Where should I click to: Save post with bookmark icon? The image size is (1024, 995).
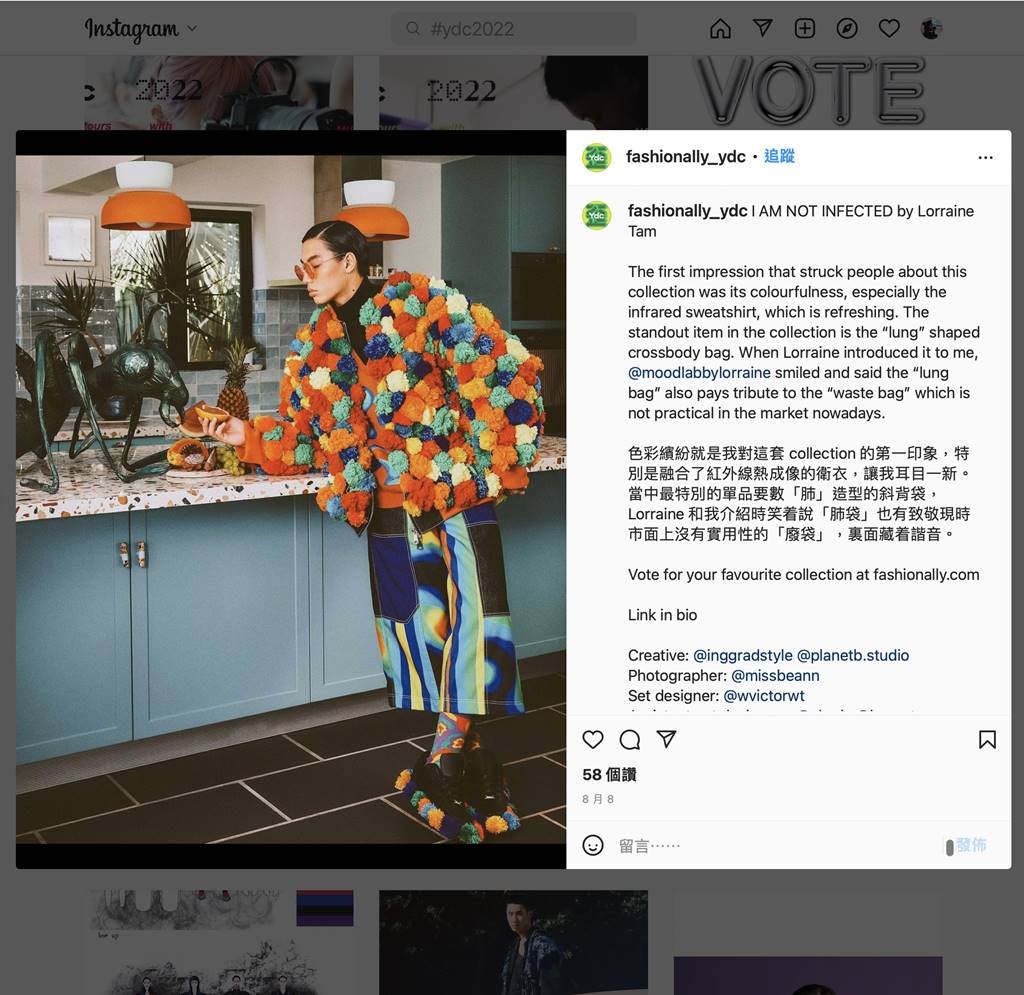987,740
